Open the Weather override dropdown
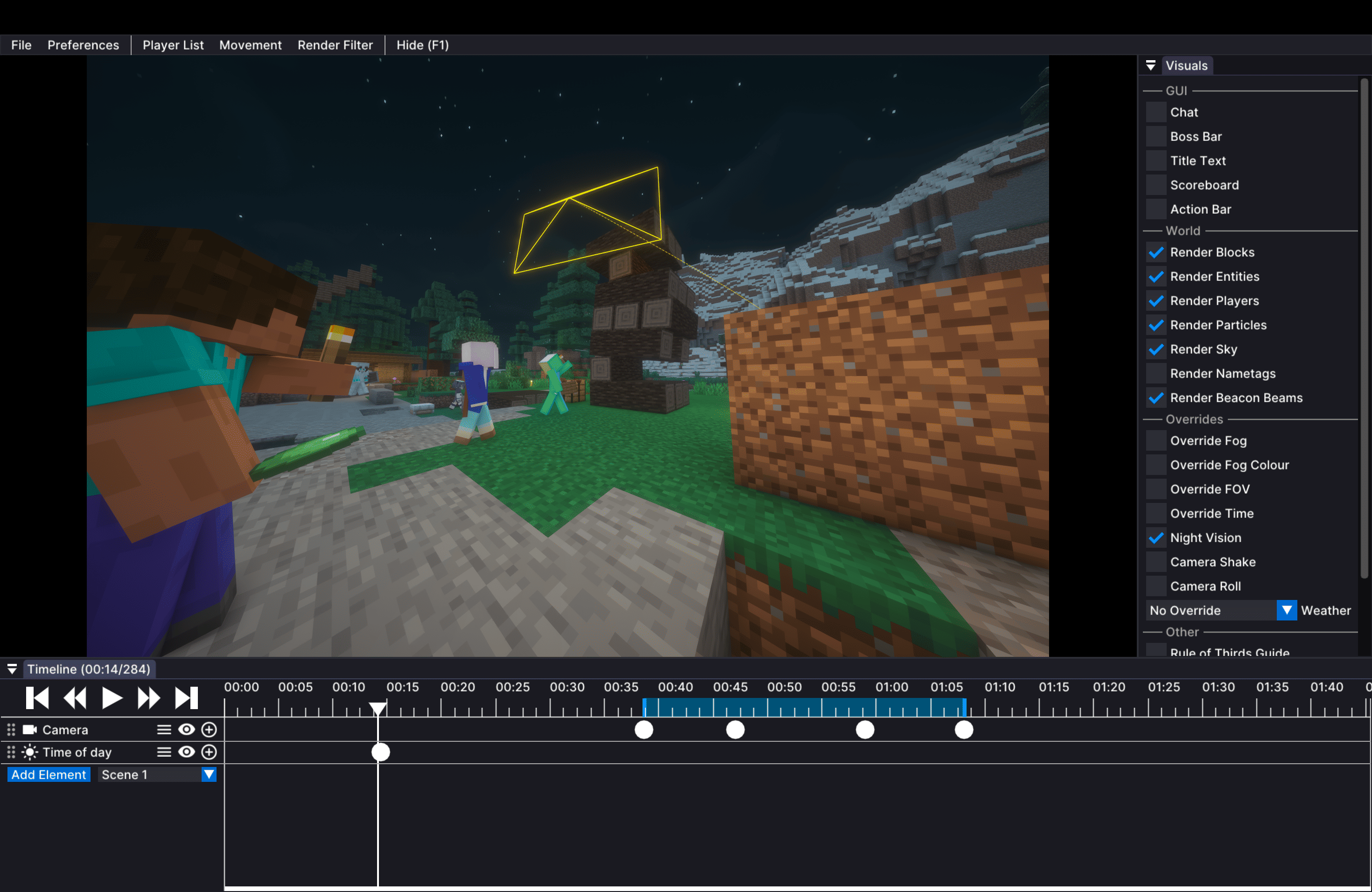Screen dimensions: 1372x892 tap(1221, 610)
